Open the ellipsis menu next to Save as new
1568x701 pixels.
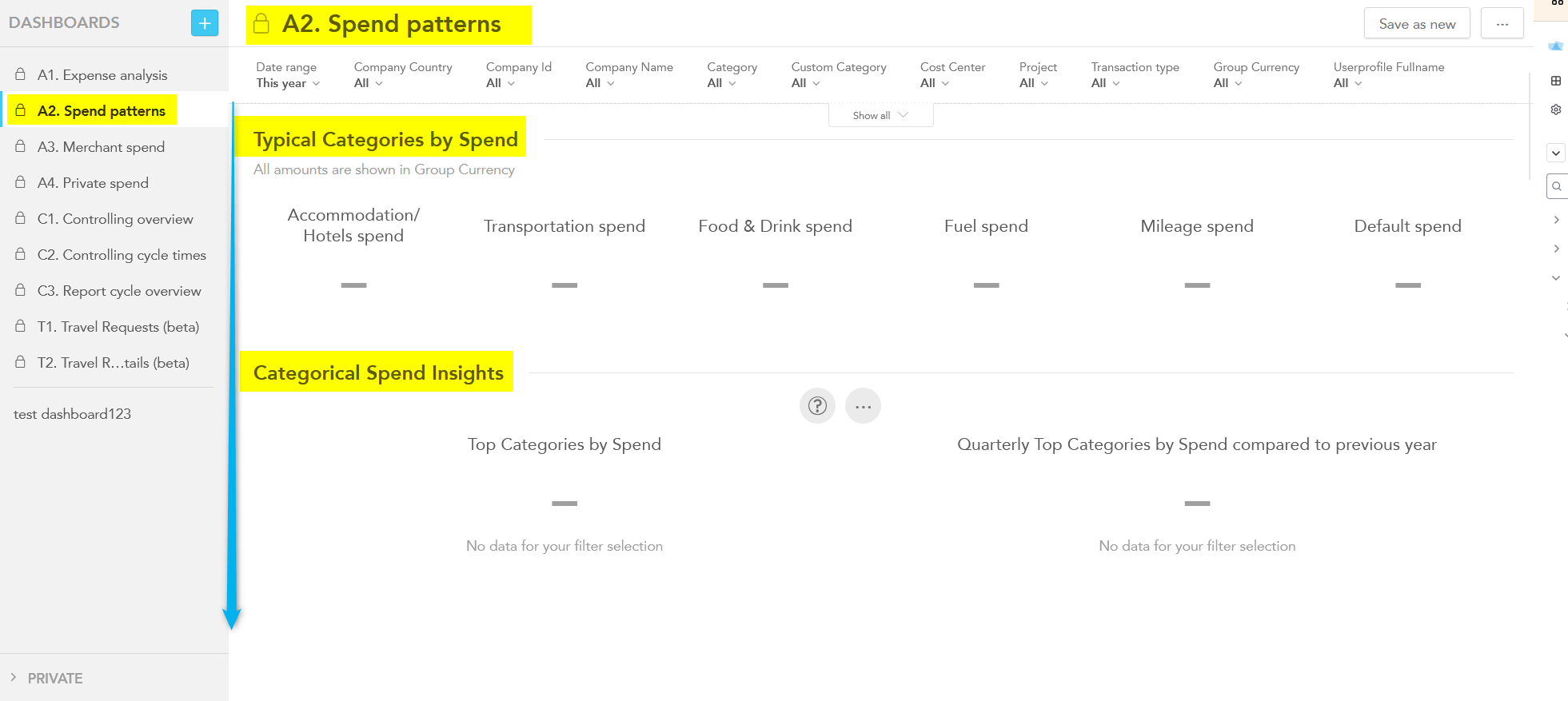coord(1502,24)
